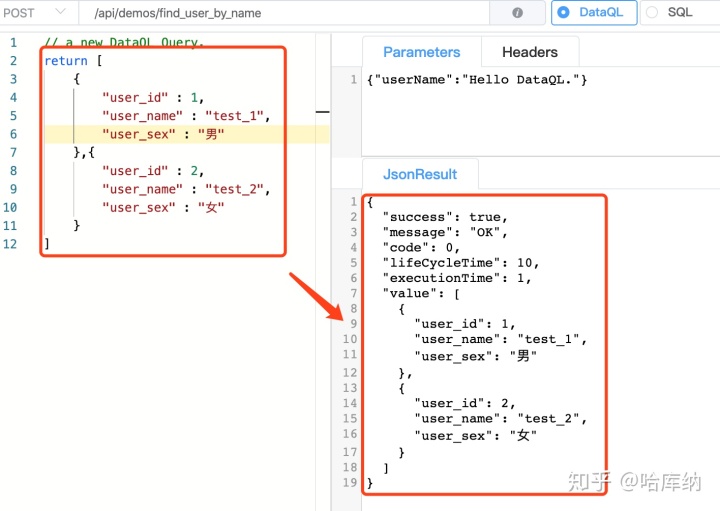Click the "message": "OK" result line
This screenshot has height=511, width=720.
coord(445,232)
